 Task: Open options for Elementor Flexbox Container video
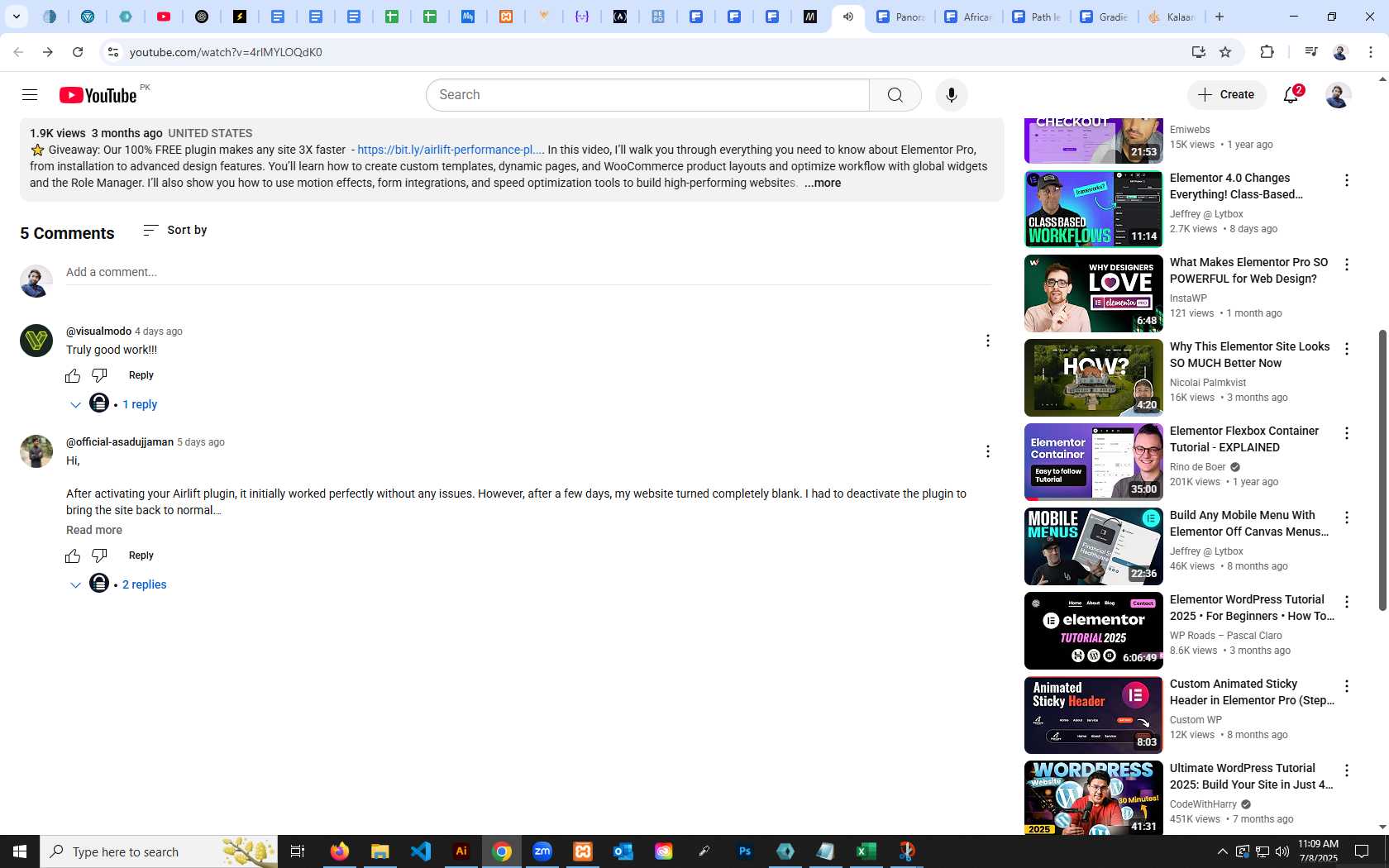[1346, 433]
